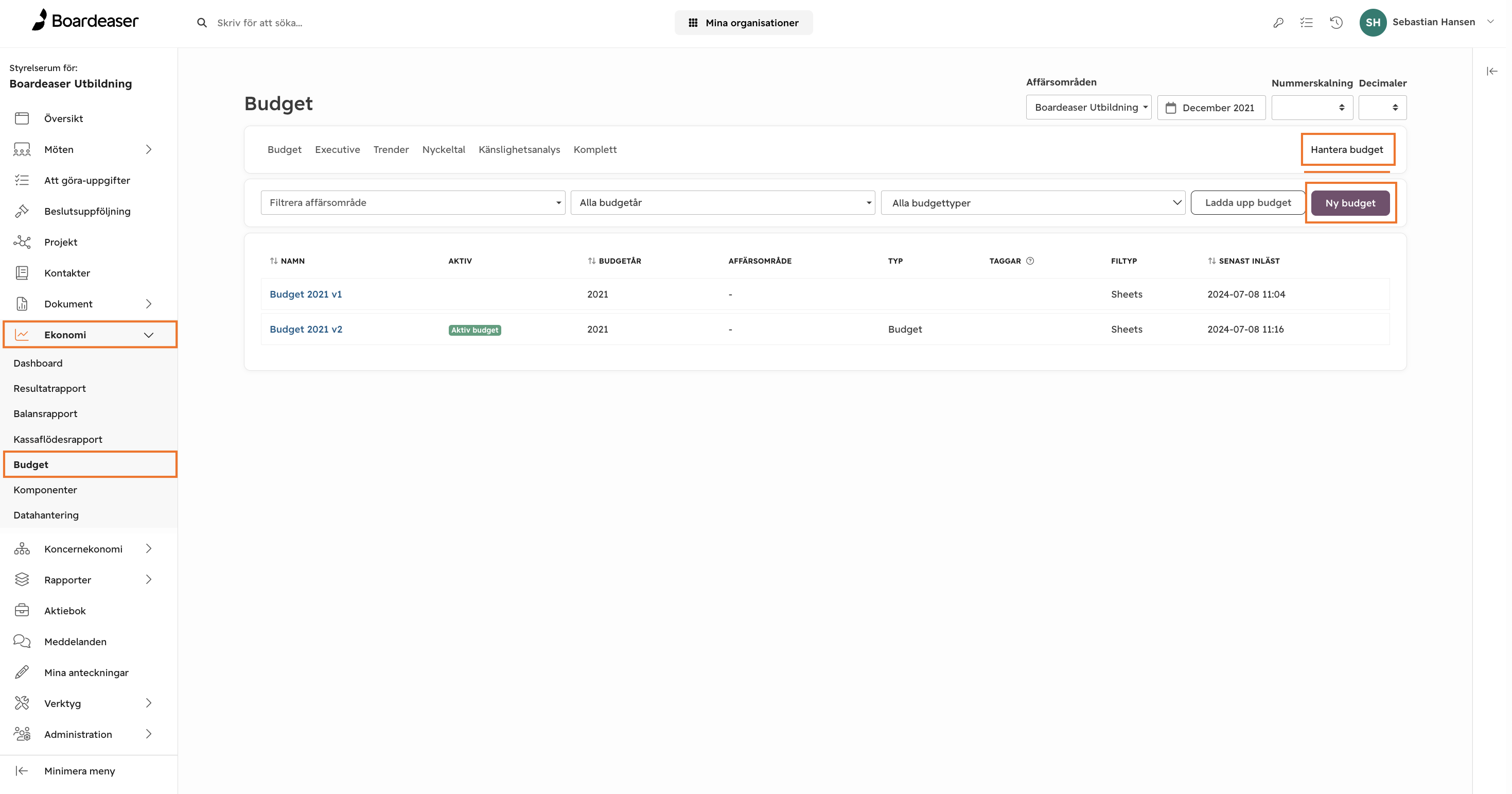This screenshot has width=1512, height=794.
Task: Click the search magnifier icon
Action: coord(202,23)
